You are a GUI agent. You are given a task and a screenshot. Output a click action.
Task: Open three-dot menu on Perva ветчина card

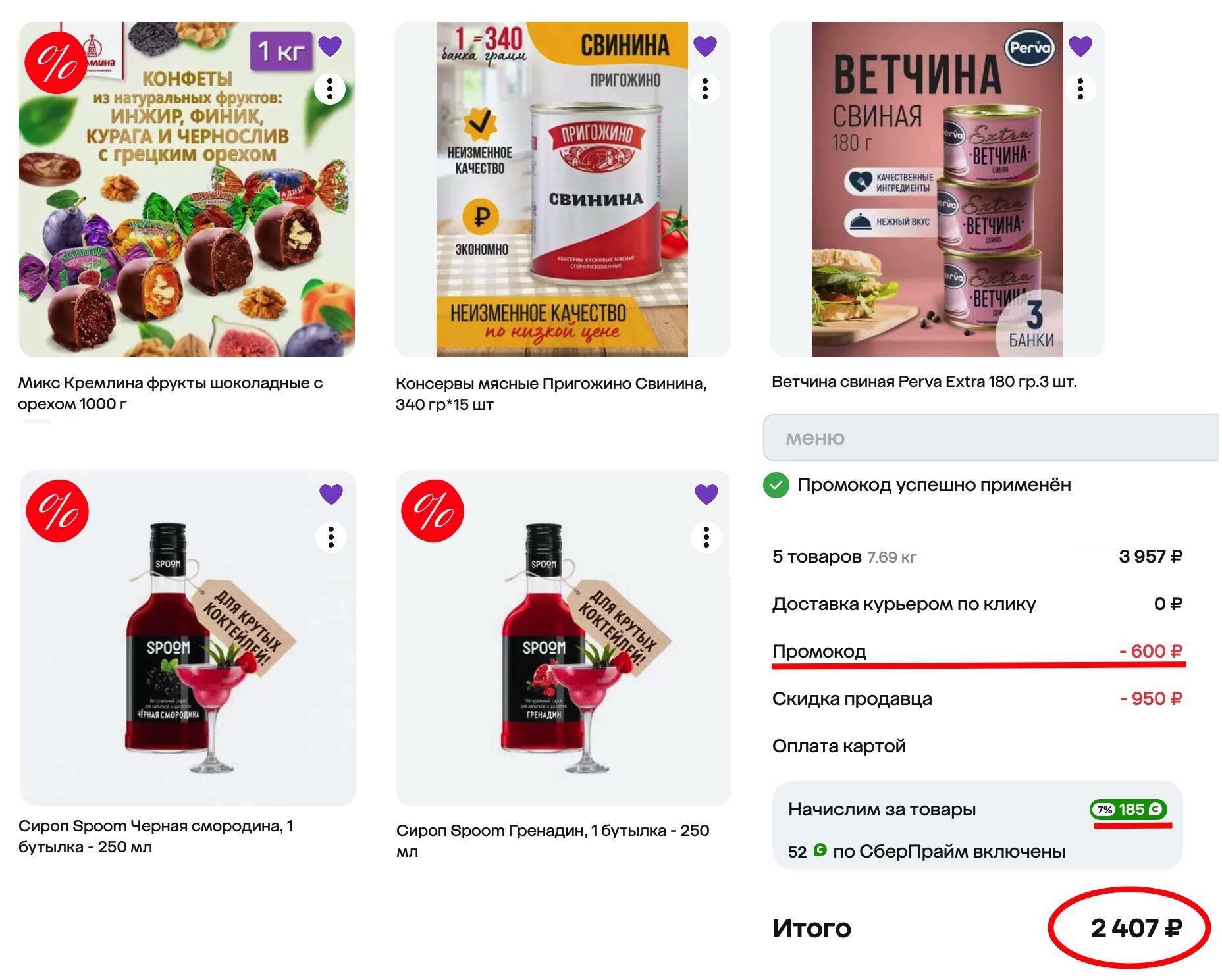[x=1080, y=89]
